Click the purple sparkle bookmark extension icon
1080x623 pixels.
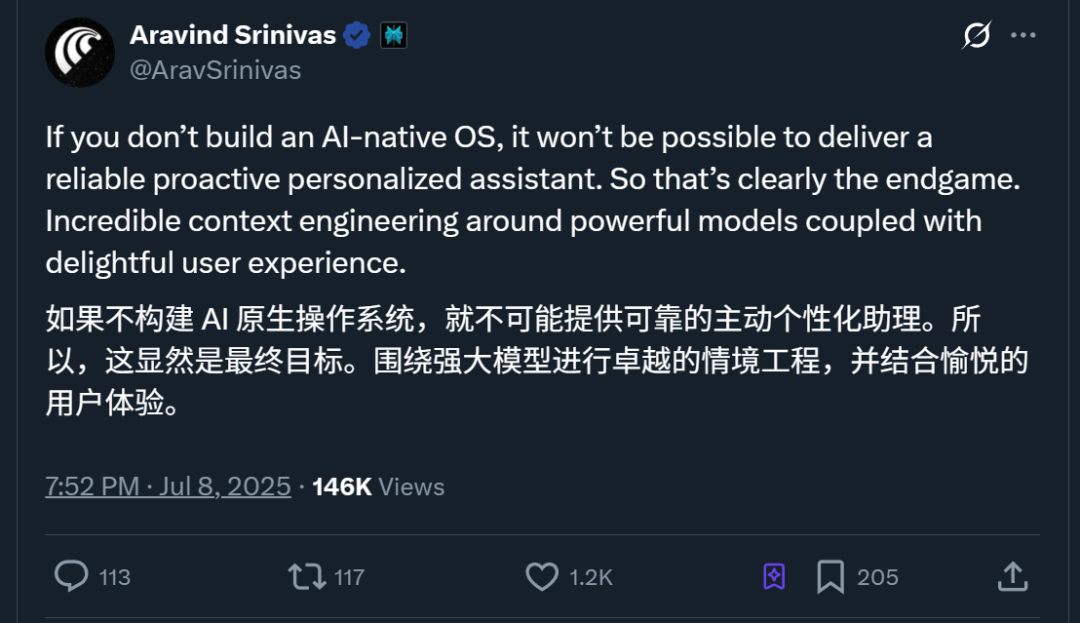point(774,576)
